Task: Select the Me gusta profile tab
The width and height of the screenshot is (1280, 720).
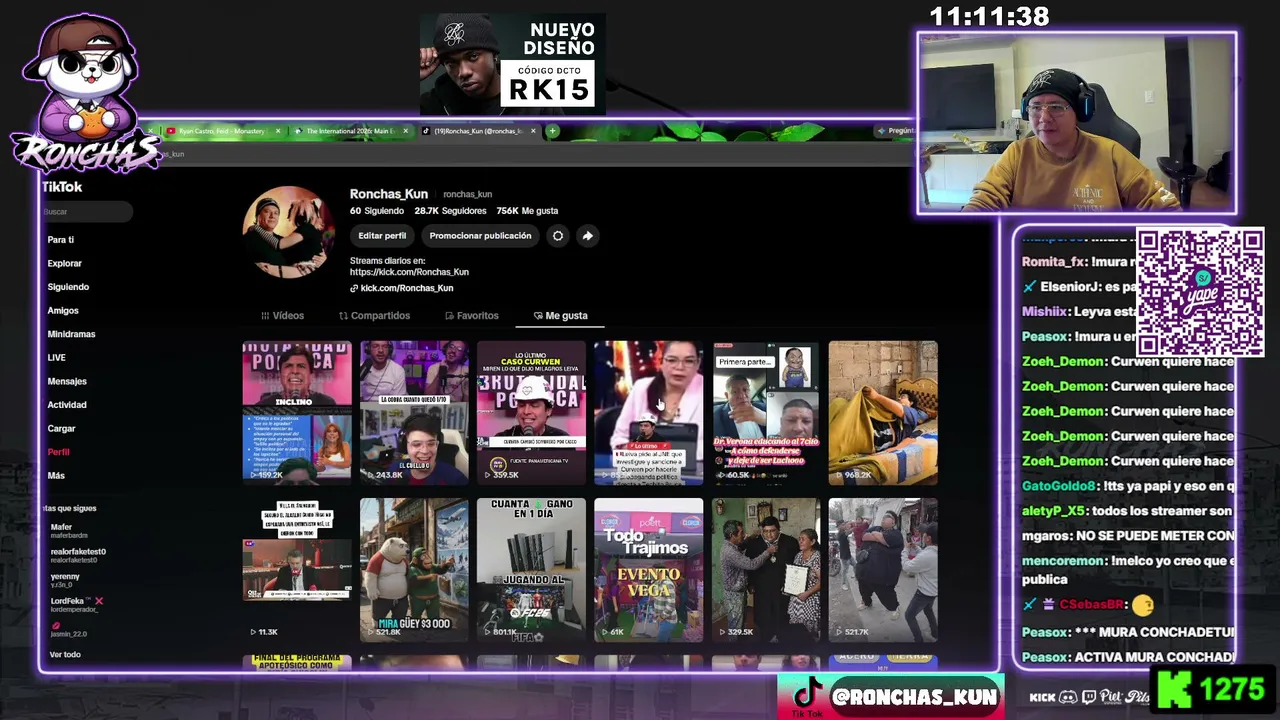Action: pos(560,316)
